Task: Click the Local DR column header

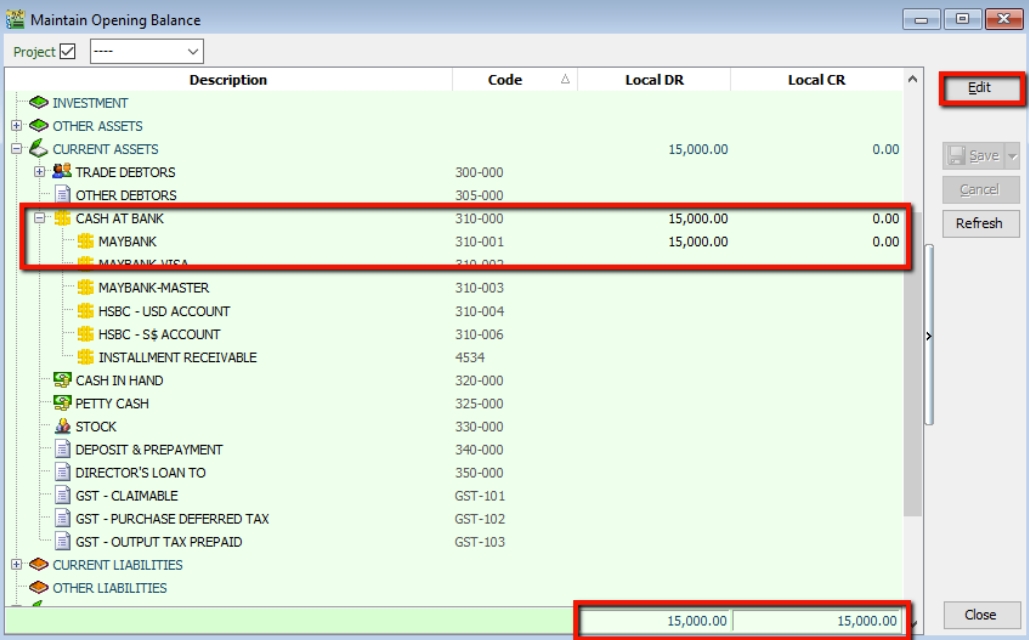Action: click(x=654, y=80)
